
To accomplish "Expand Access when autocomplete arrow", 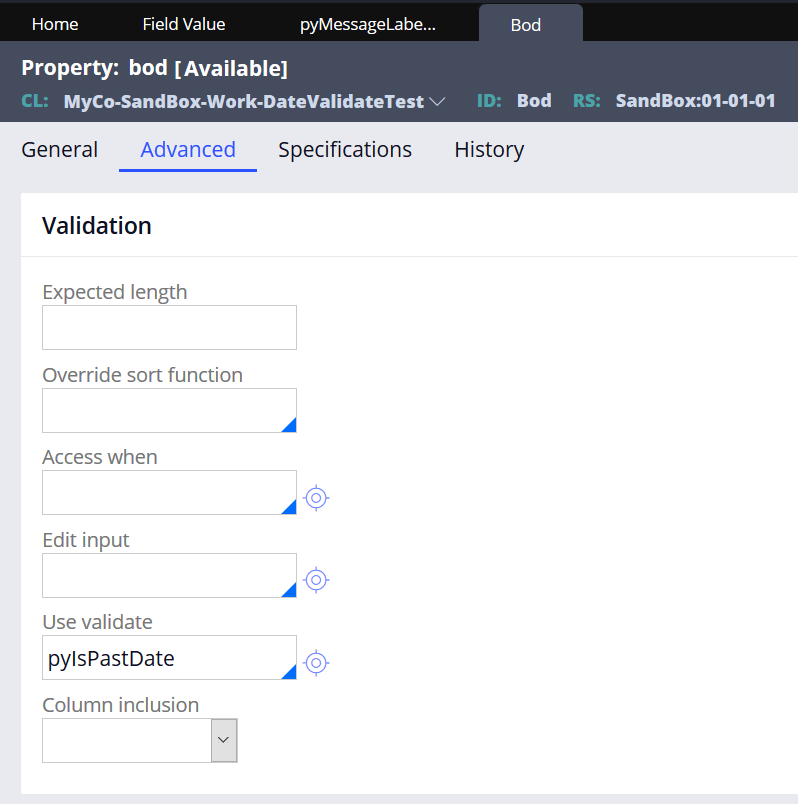I will (x=289, y=507).
